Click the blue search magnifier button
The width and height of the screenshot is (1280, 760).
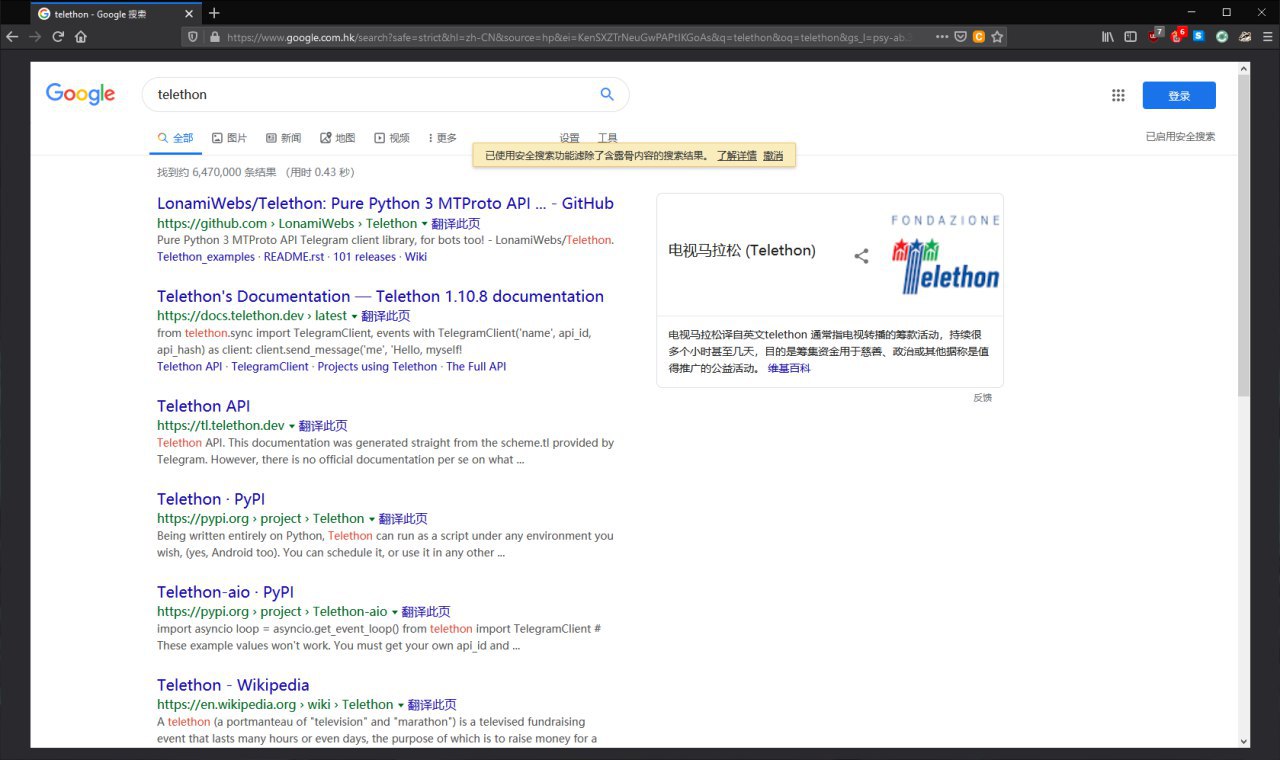click(x=607, y=94)
